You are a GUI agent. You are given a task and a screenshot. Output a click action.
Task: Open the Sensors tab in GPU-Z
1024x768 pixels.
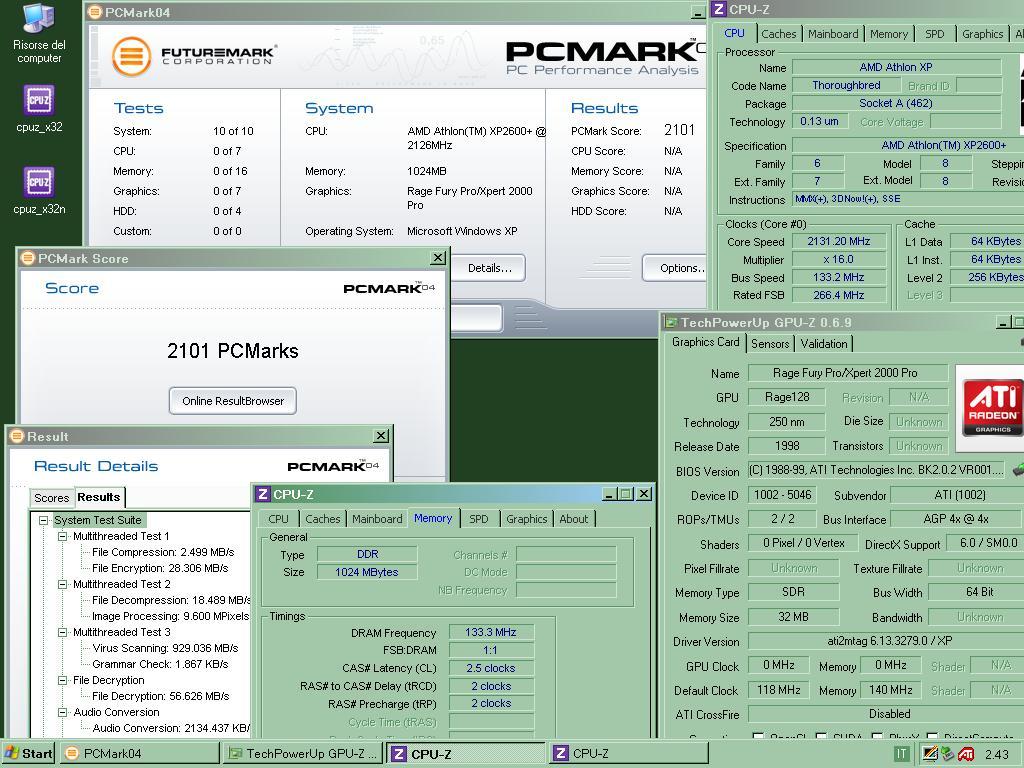[x=770, y=344]
